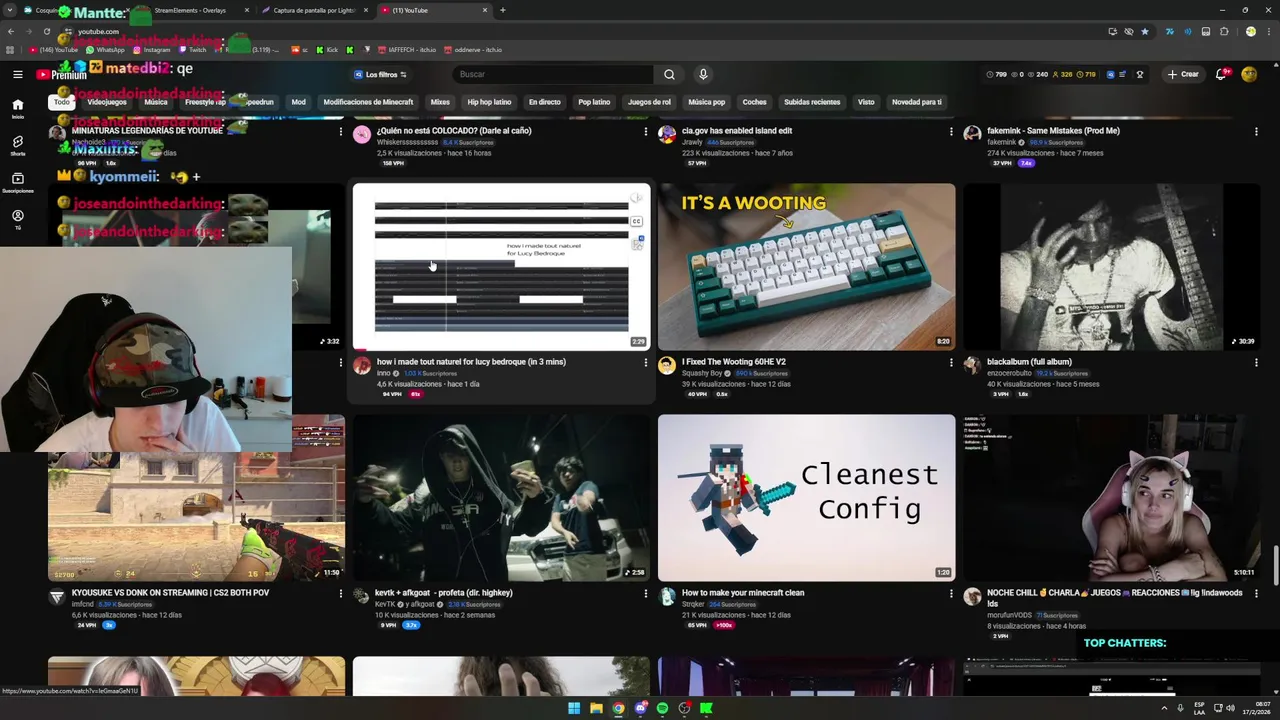Viewport: 1280px width, 720px height.
Task: Open options for the cia.gov island edit video
Action: [x=951, y=131]
